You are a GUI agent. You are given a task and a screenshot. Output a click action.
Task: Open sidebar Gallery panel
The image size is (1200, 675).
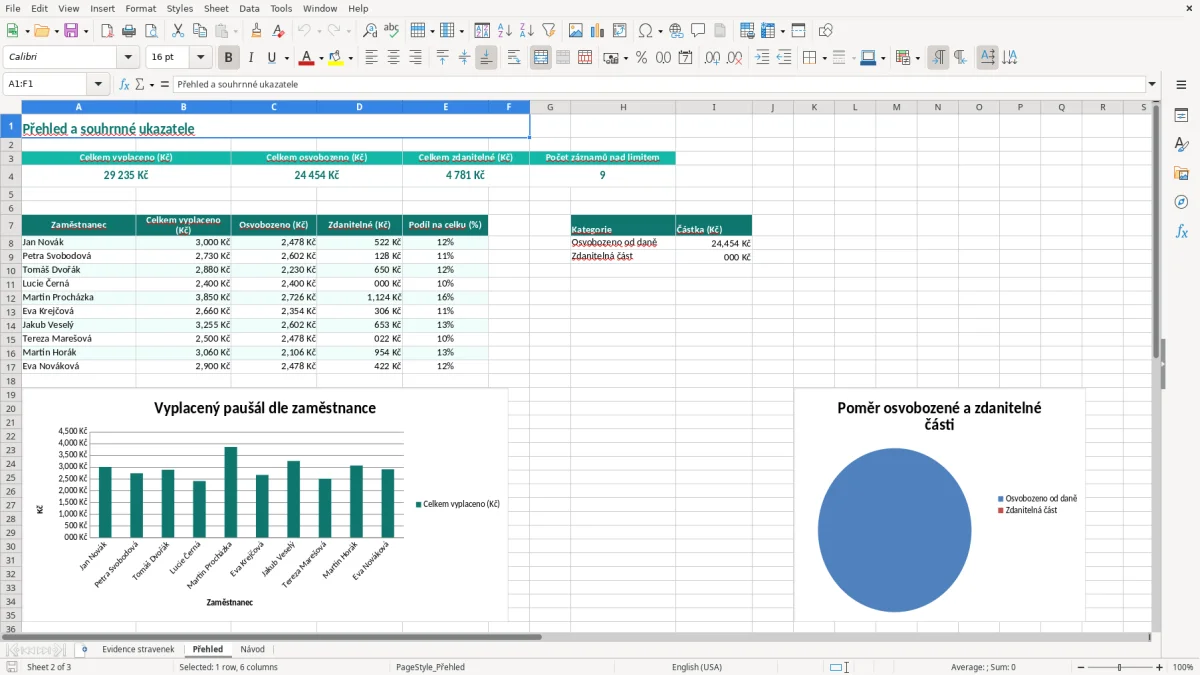pos(1181,174)
